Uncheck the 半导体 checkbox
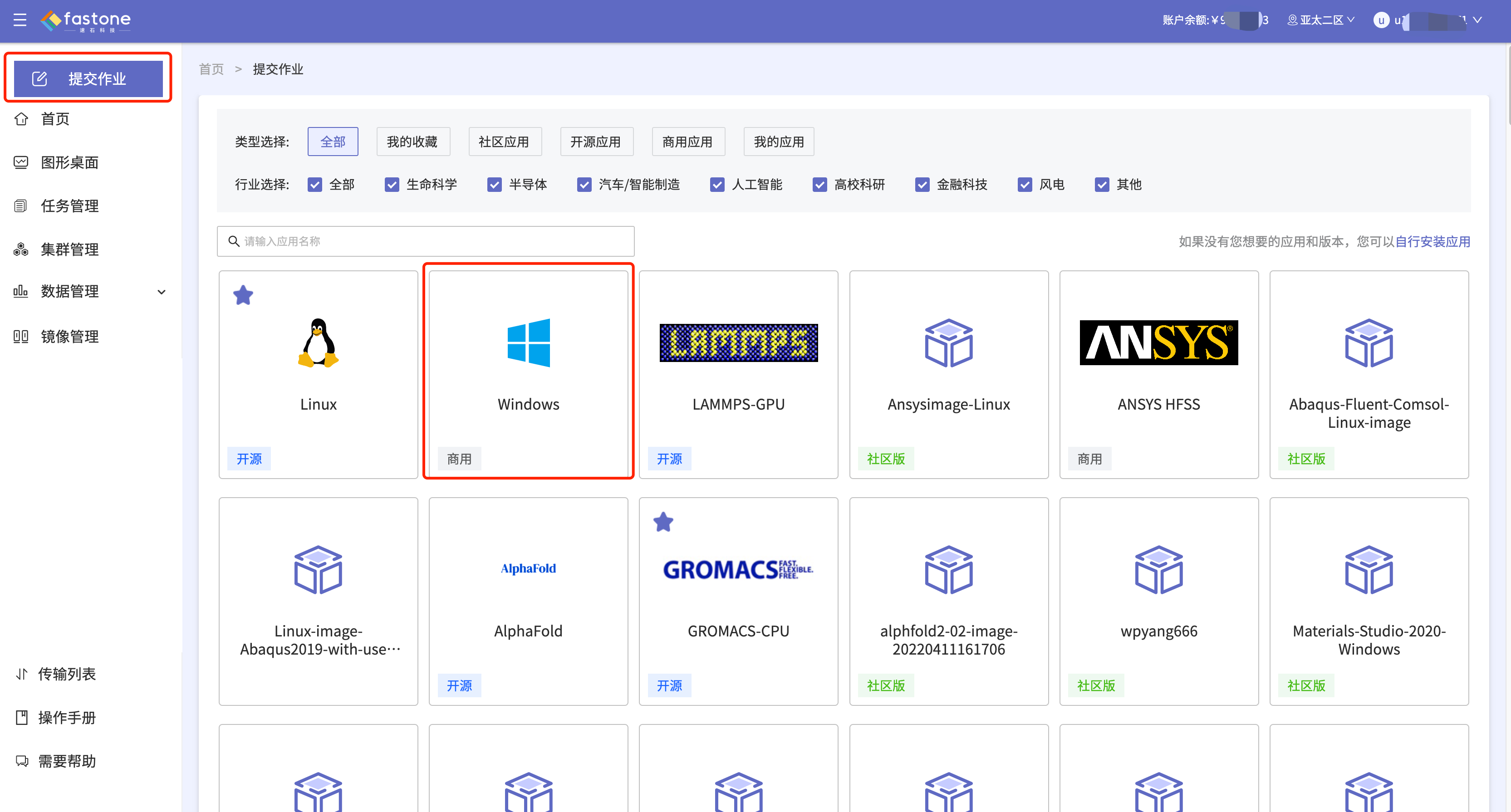This screenshot has width=1511, height=812. pos(495,185)
